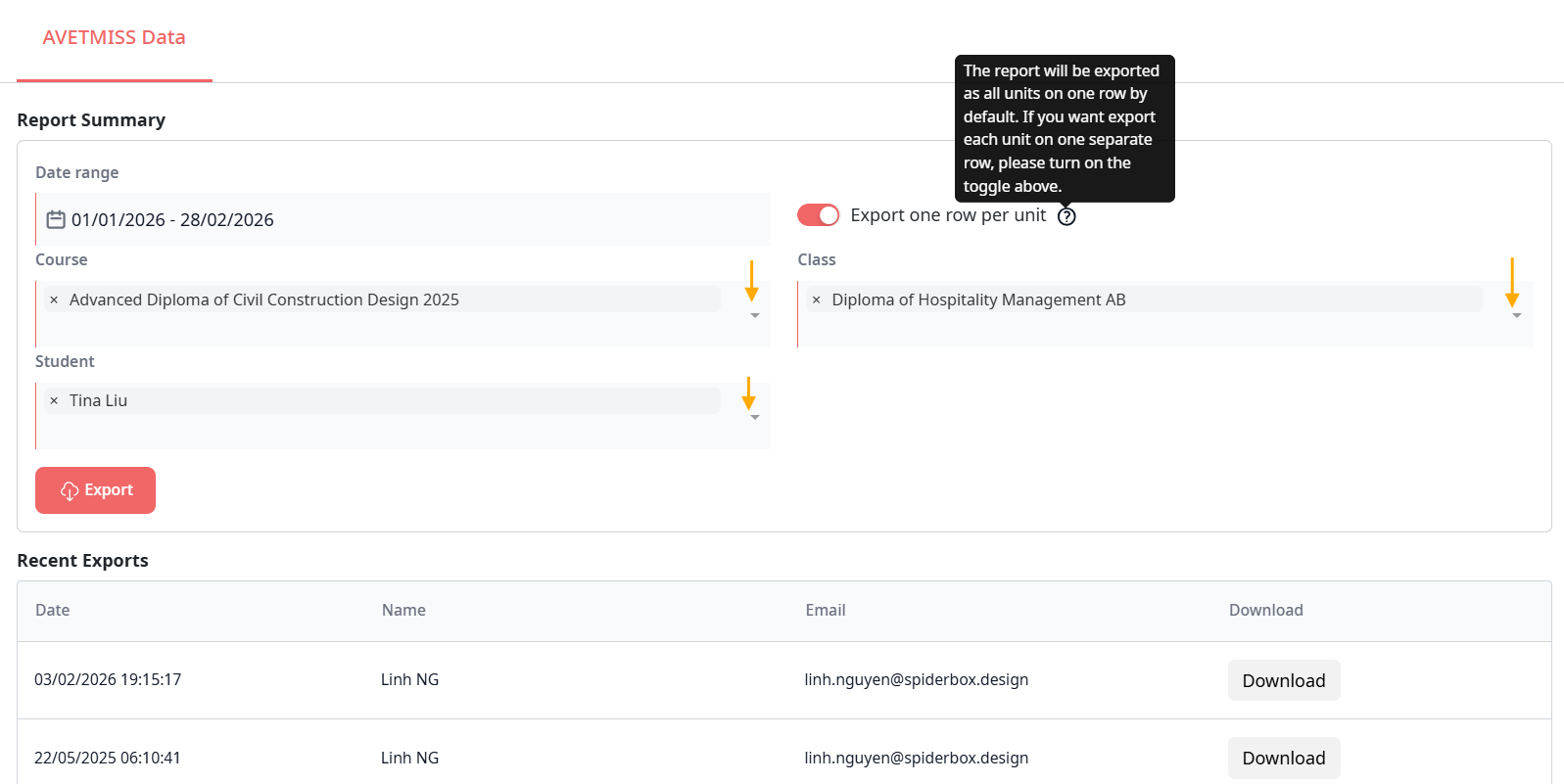Remove Advanced Diploma of Civil Construction course tag
1564x784 pixels.
[x=54, y=300]
